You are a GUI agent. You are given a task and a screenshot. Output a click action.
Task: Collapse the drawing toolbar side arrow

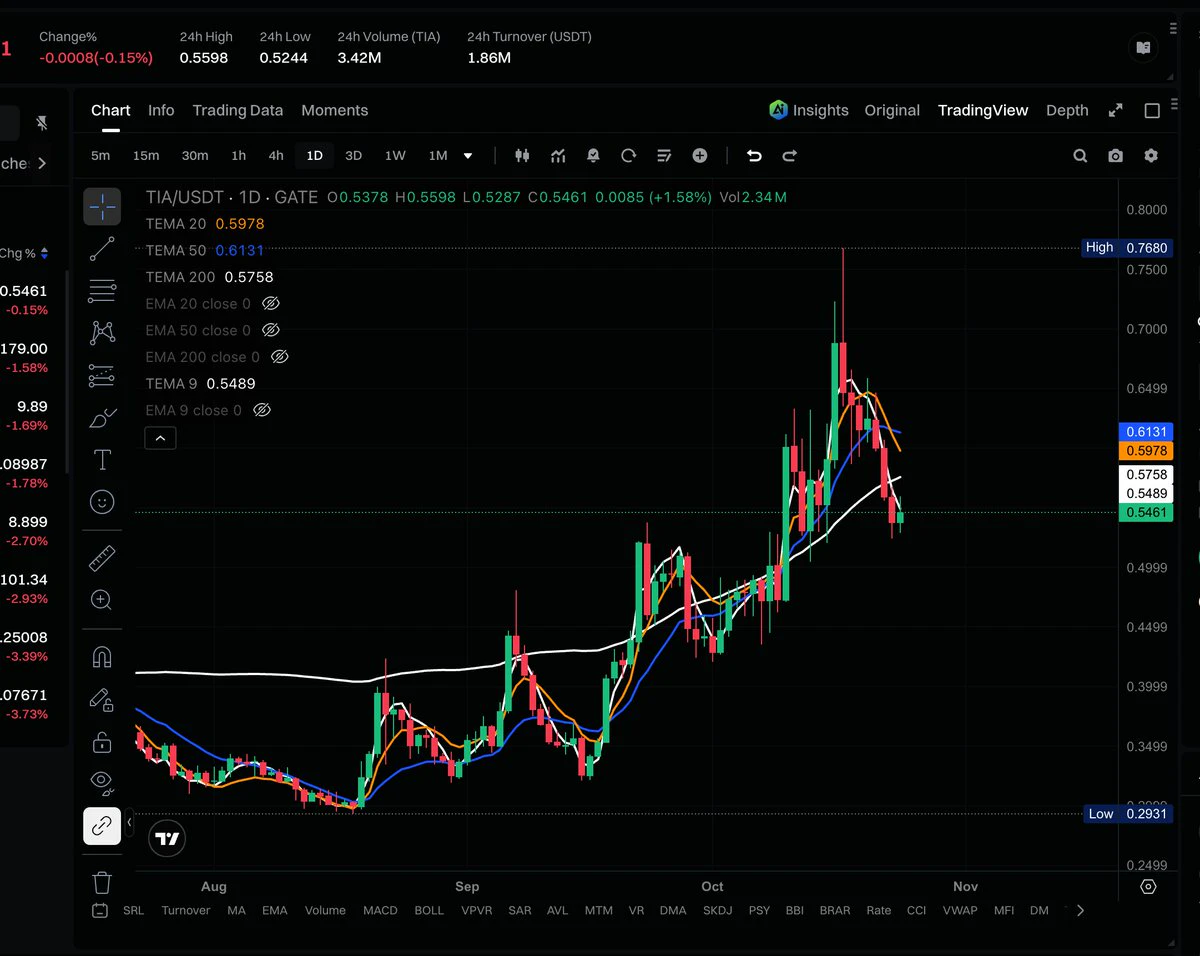[x=129, y=823]
